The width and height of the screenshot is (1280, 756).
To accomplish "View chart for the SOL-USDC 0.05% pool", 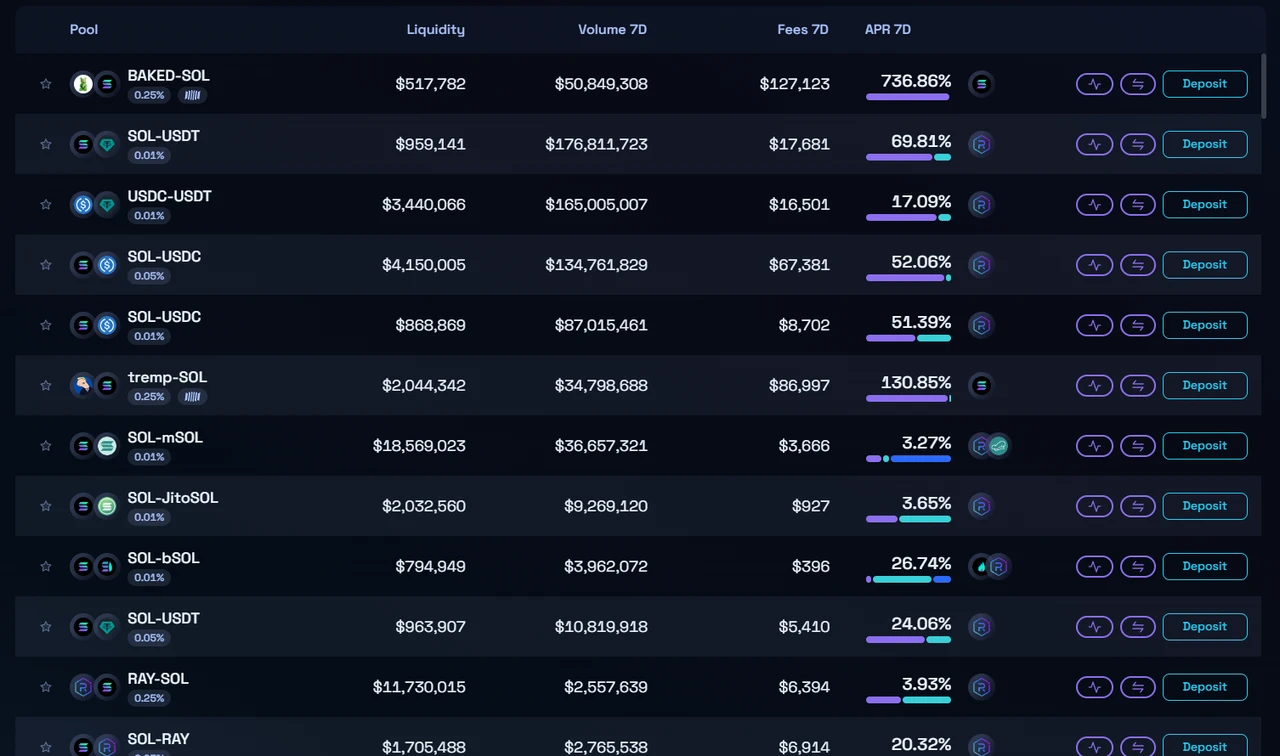I will (x=1094, y=265).
